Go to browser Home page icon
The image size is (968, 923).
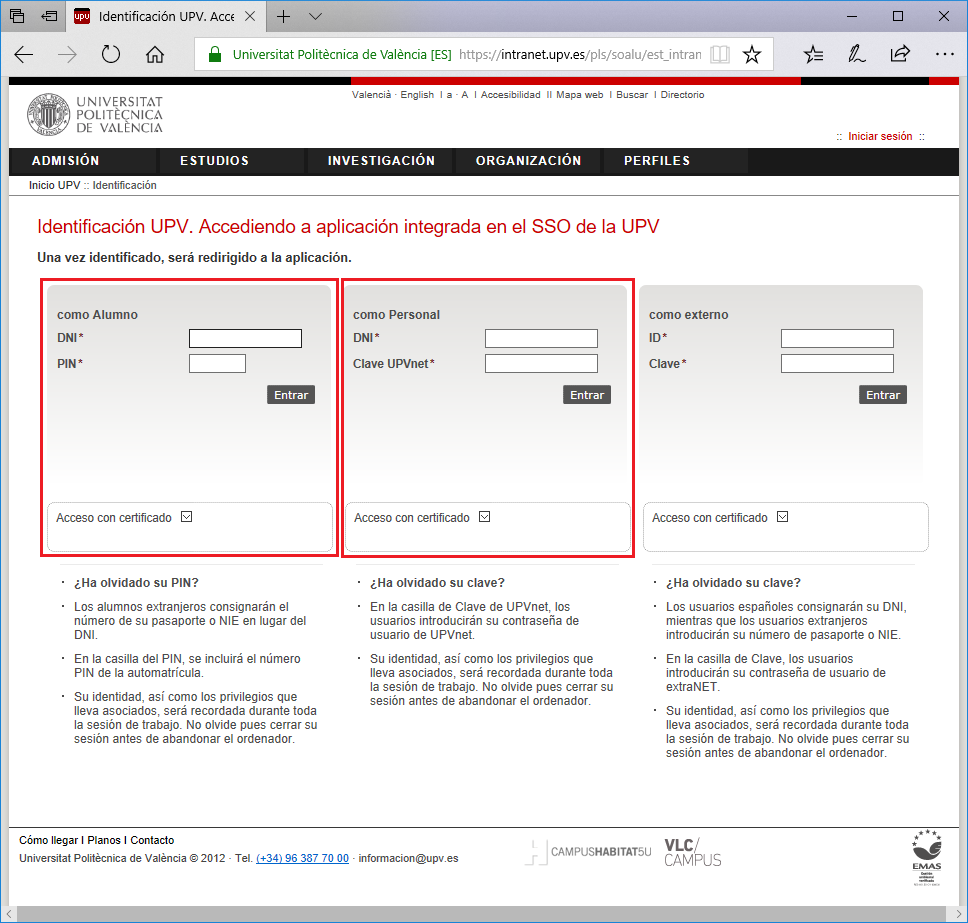coord(155,55)
